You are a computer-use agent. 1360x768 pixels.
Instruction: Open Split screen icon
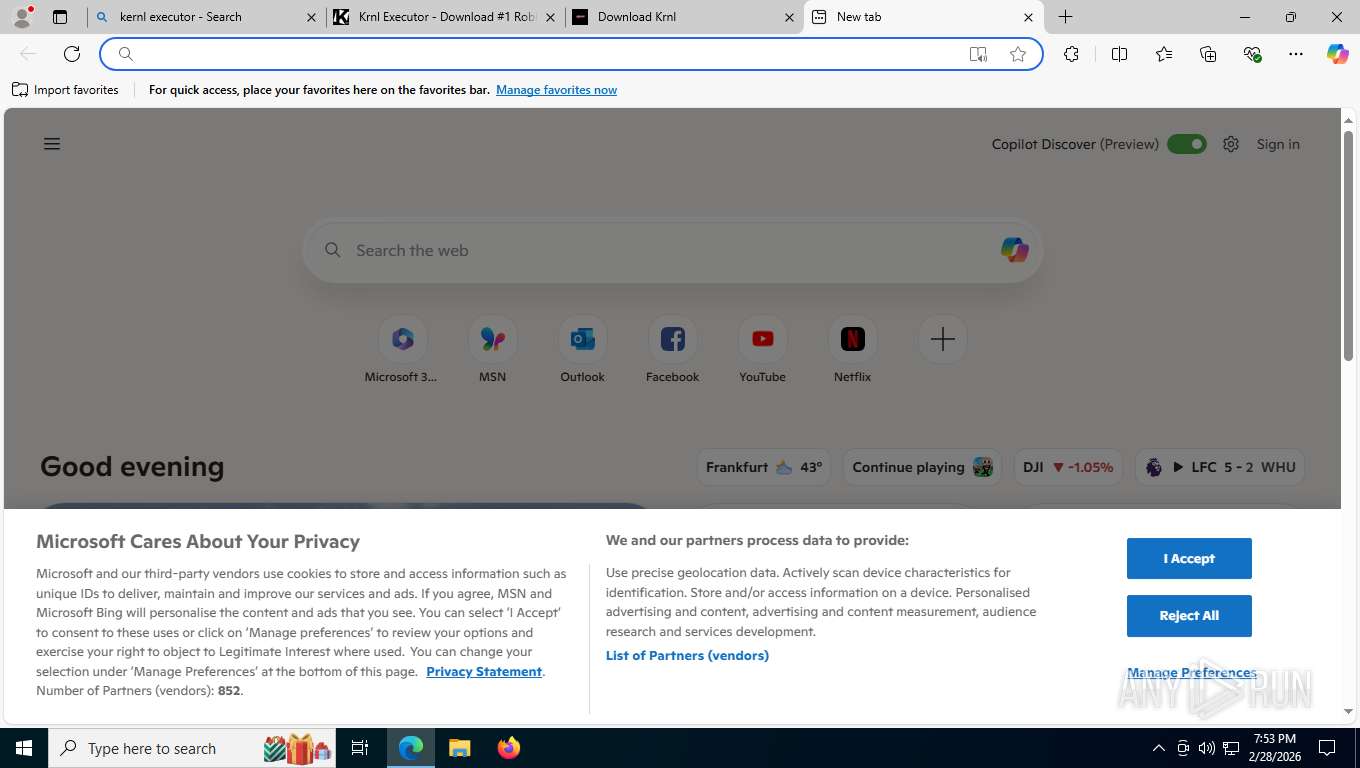point(1119,54)
